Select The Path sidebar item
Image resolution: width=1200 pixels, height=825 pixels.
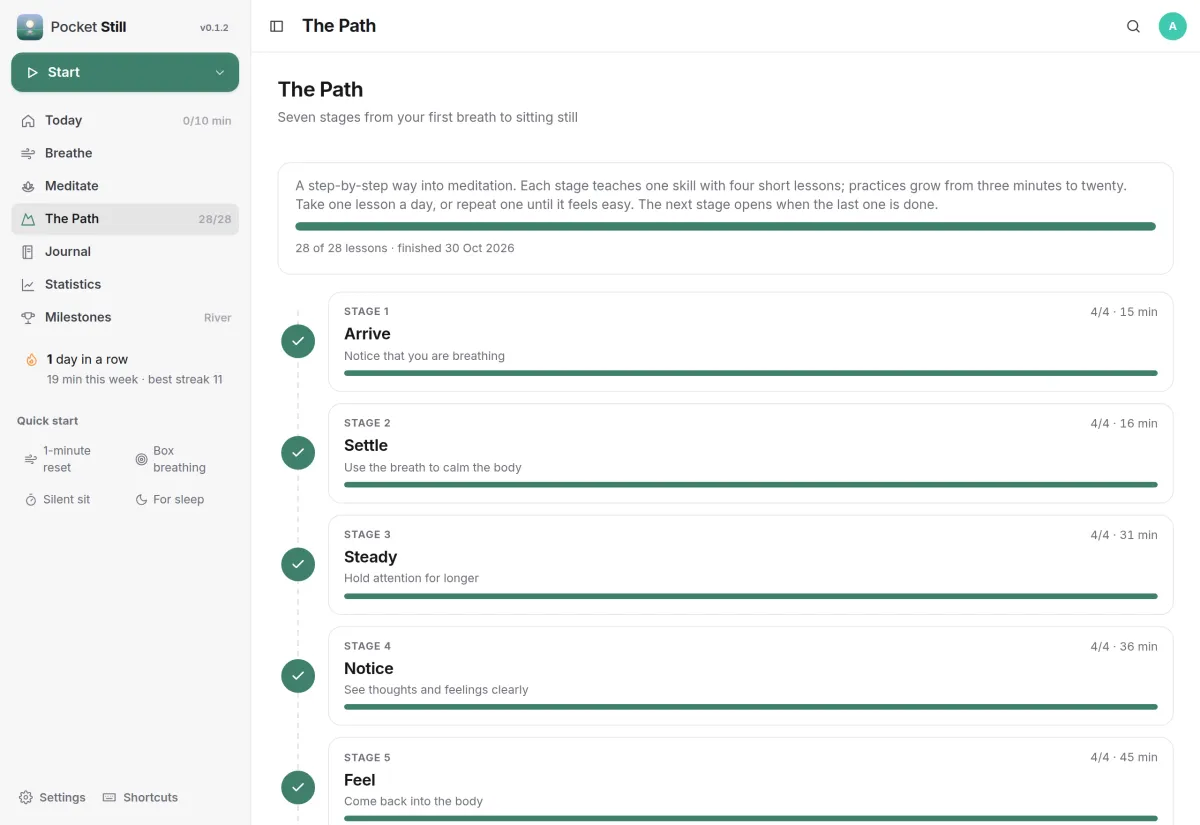[125, 219]
